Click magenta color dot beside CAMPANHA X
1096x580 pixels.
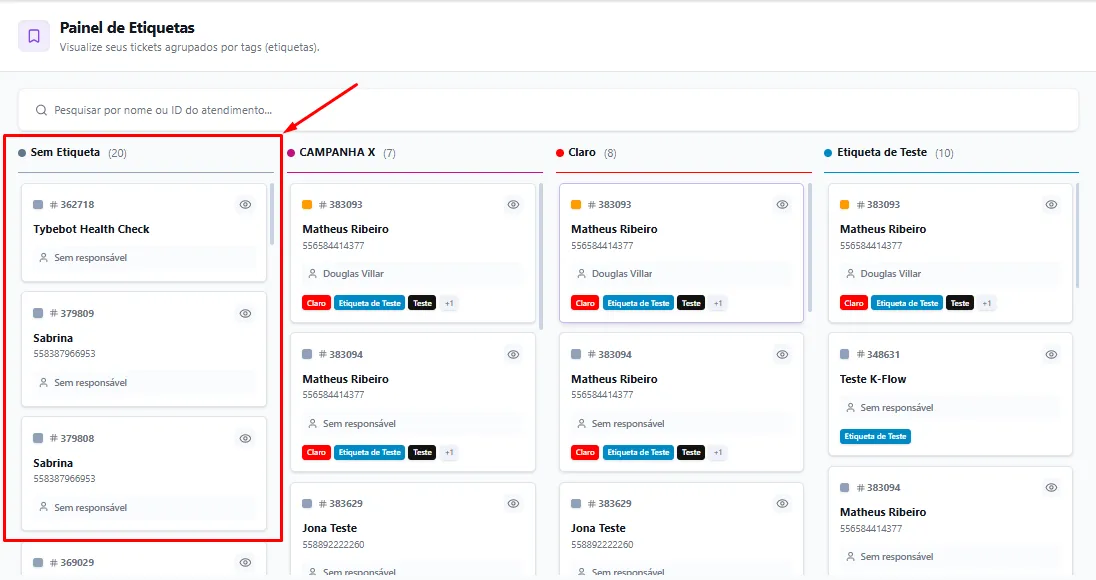(x=291, y=153)
